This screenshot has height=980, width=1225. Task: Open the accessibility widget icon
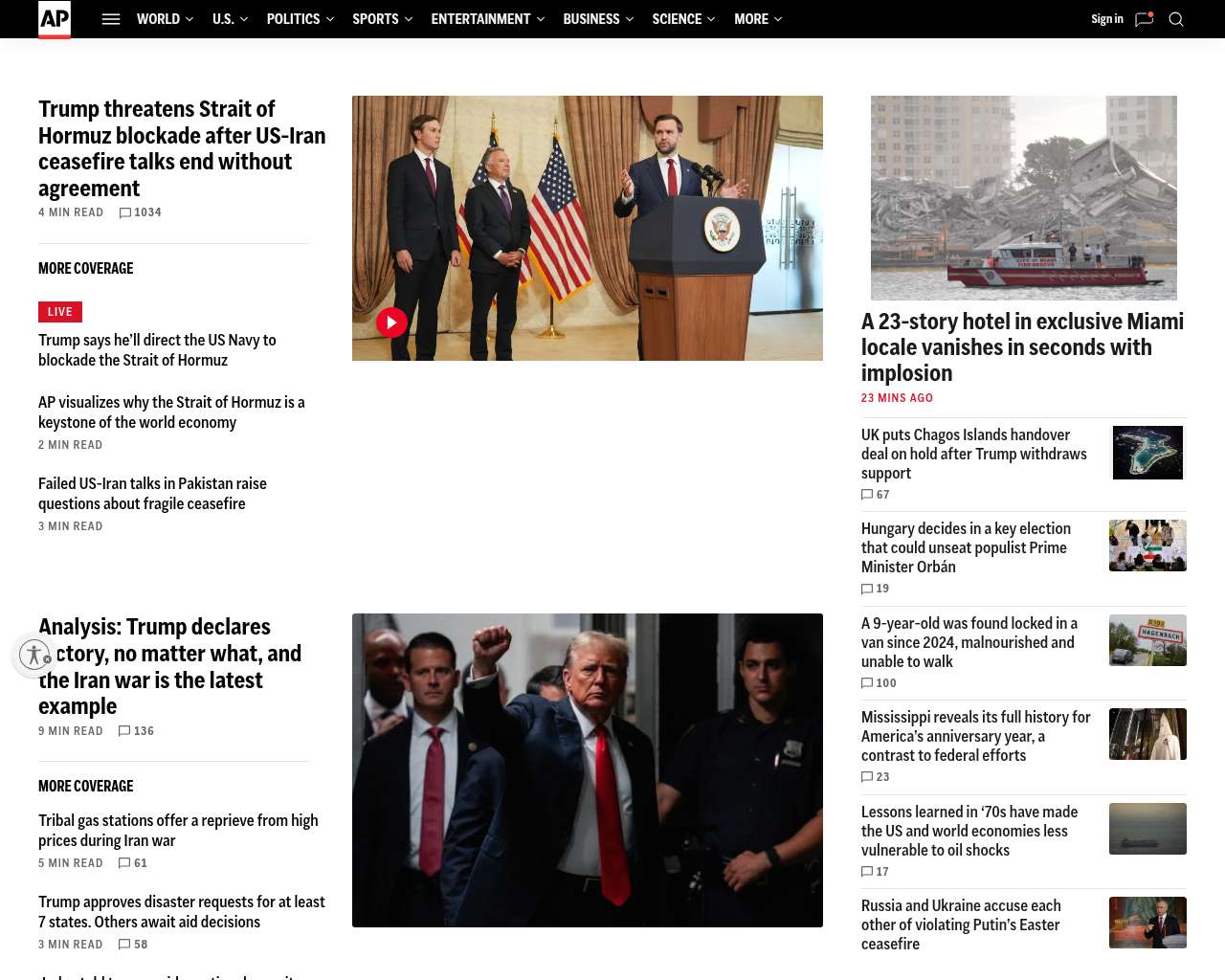point(34,655)
